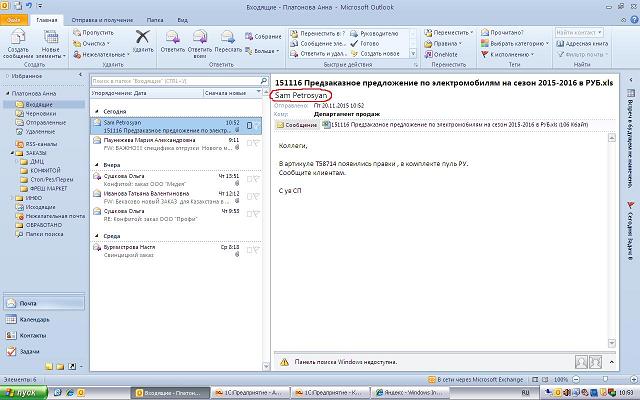Open the 1С:Предприятие - А... taskbar button
Screen dimensions: 640x400
click(x=250, y=393)
